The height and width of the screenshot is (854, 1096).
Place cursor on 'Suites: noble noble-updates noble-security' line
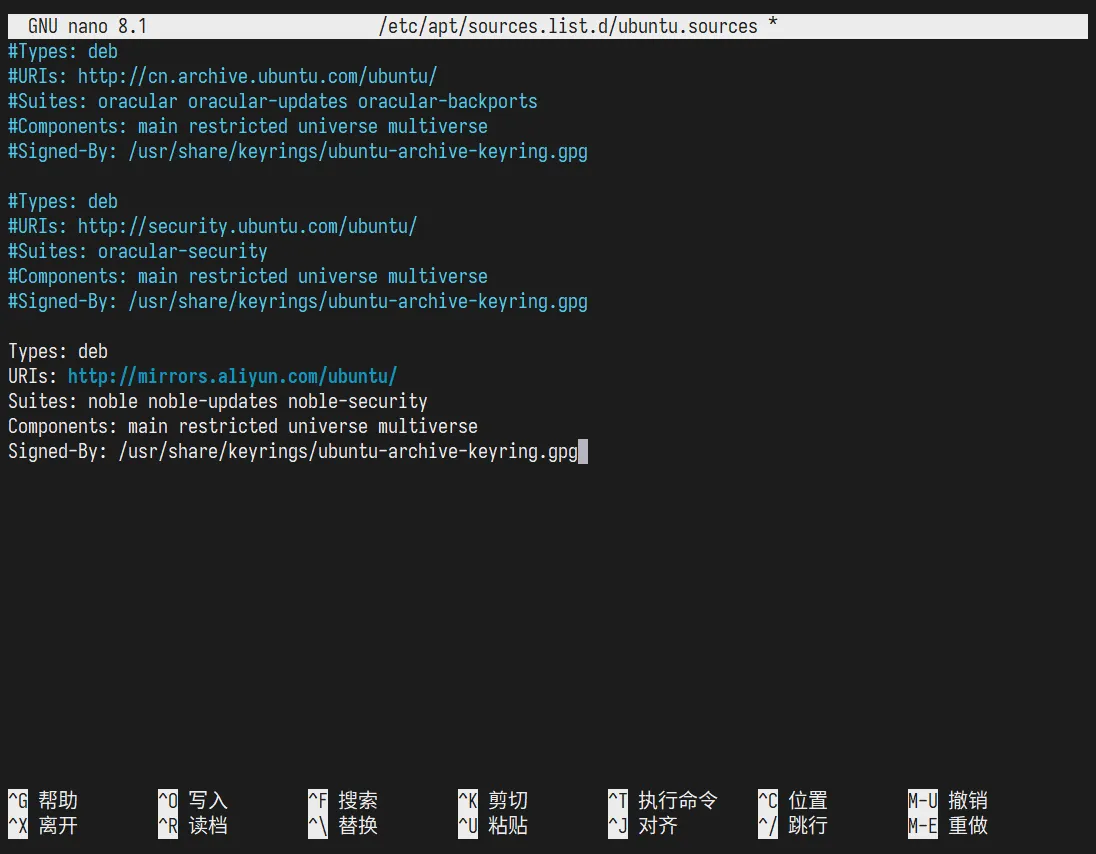tap(217, 401)
